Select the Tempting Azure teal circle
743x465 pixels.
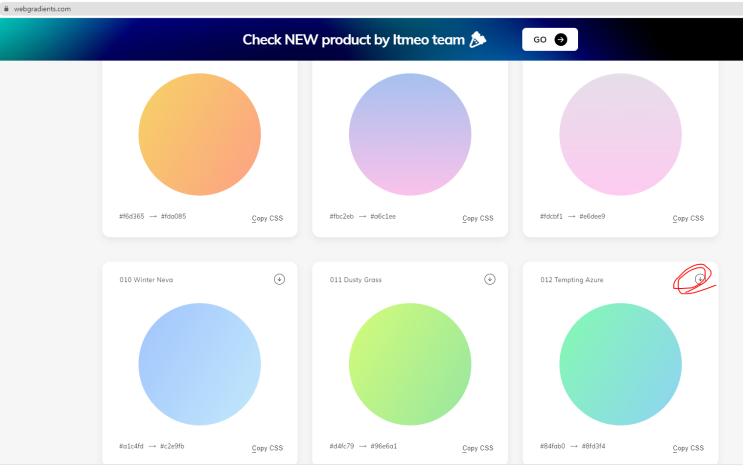coord(620,364)
